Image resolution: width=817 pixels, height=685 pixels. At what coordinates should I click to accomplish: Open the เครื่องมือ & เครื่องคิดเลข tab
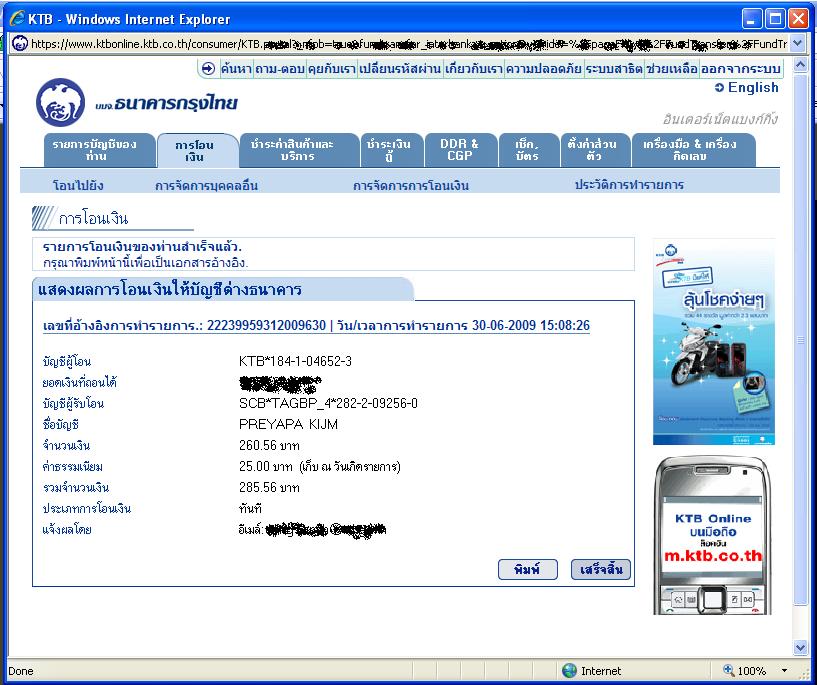pyautogui.click(x=693, y=150)
